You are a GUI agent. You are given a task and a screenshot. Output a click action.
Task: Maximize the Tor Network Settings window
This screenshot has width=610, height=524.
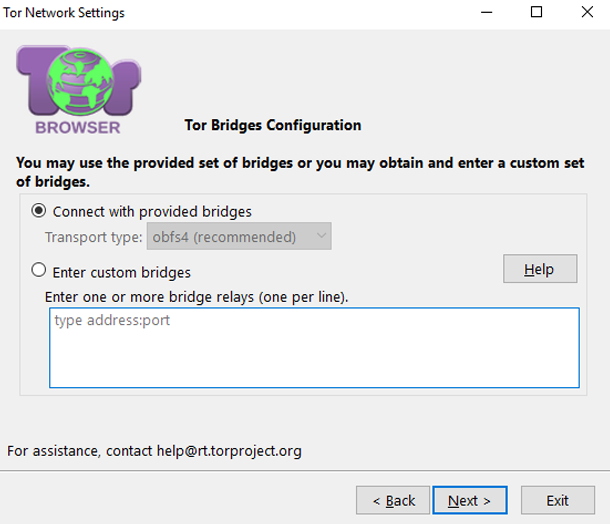pyautogui.click(x=536, y=13)
